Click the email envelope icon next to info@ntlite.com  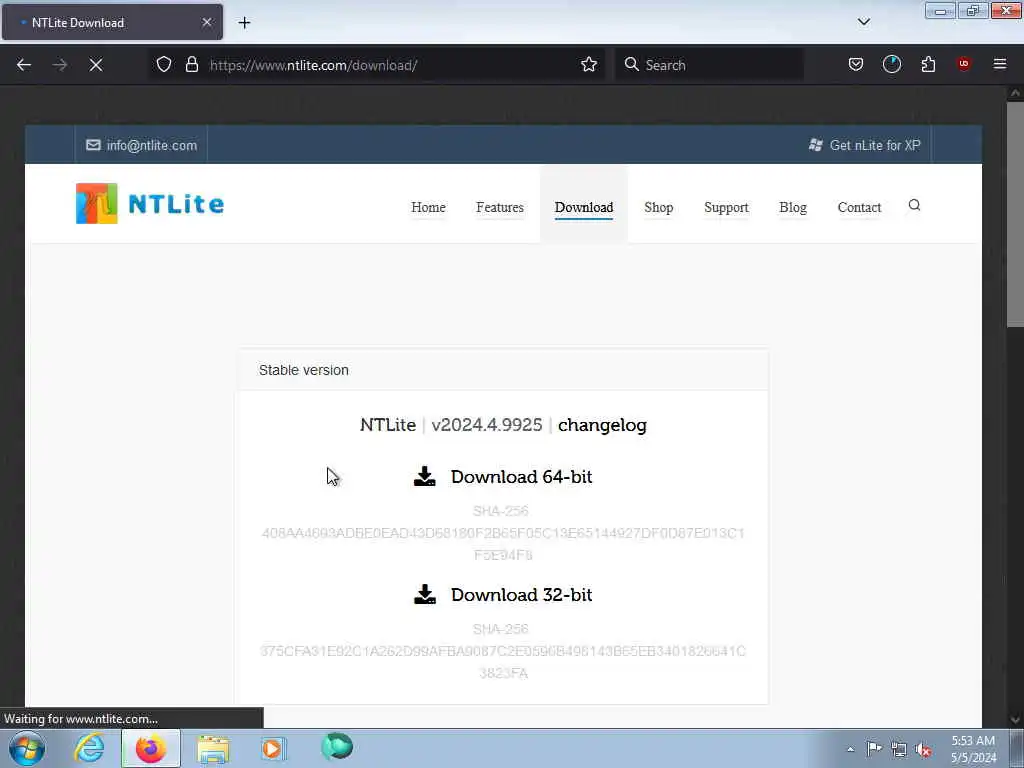(93, 145)
